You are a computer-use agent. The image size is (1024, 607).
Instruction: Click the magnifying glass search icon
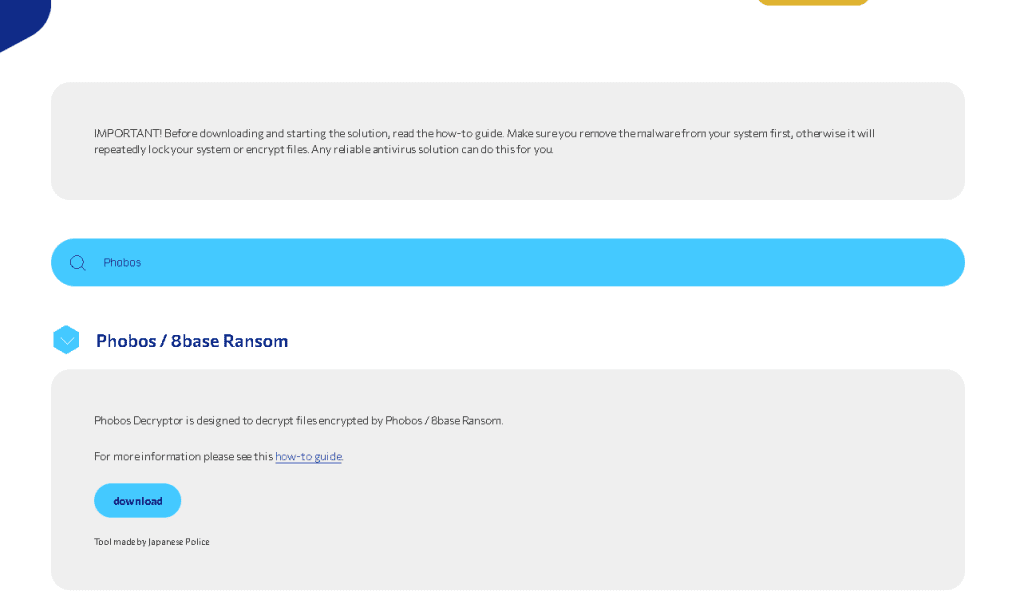[77, 263]
